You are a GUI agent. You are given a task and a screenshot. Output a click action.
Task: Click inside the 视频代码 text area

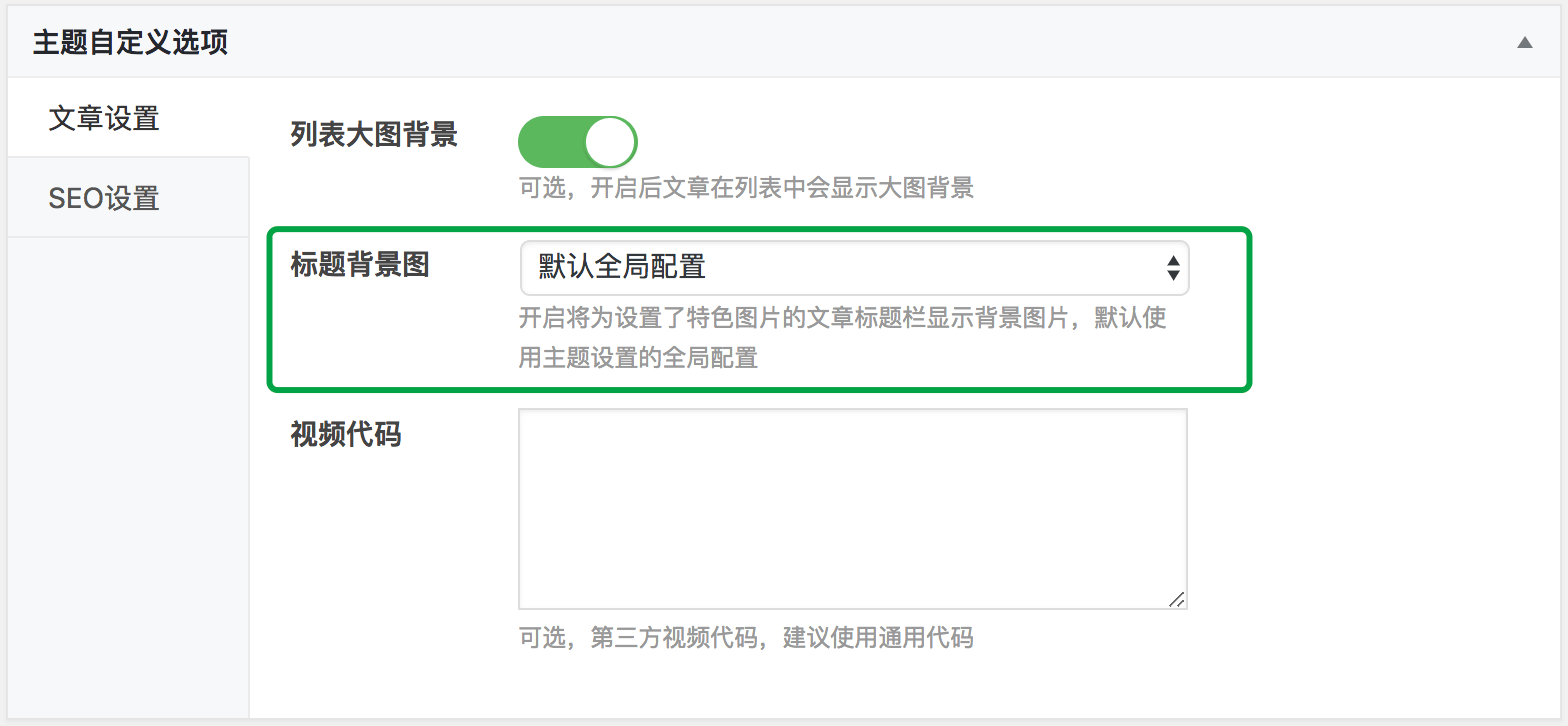point(853,508)
